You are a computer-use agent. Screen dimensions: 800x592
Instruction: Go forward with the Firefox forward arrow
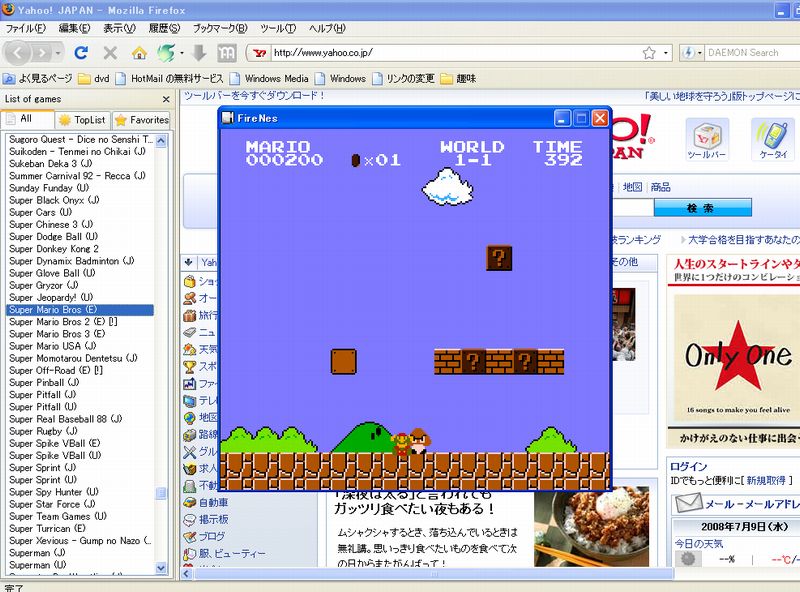tap(41, 53)
